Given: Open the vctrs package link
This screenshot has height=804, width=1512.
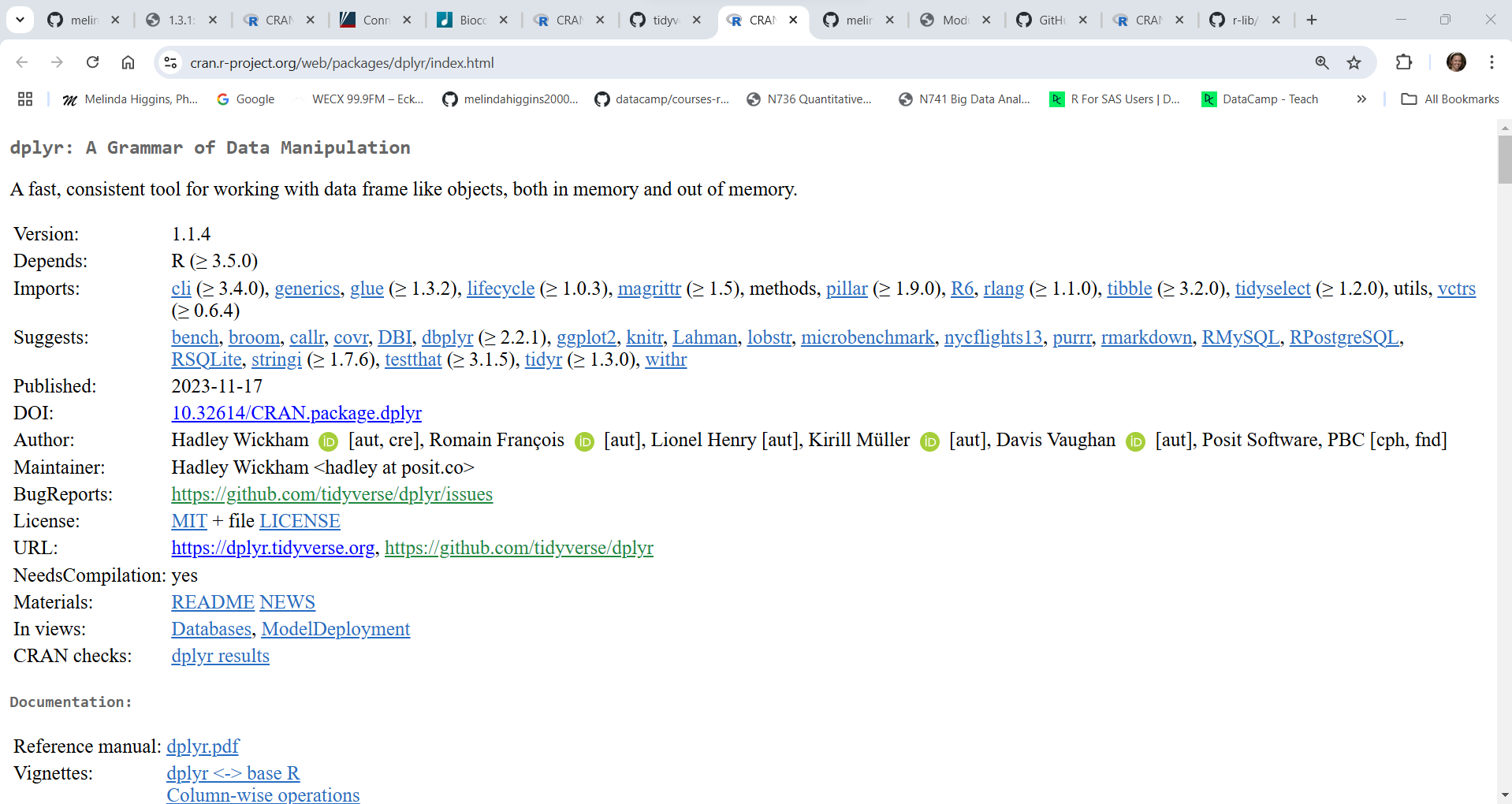Looking at the screenshot, I should tap(1457, 288).
